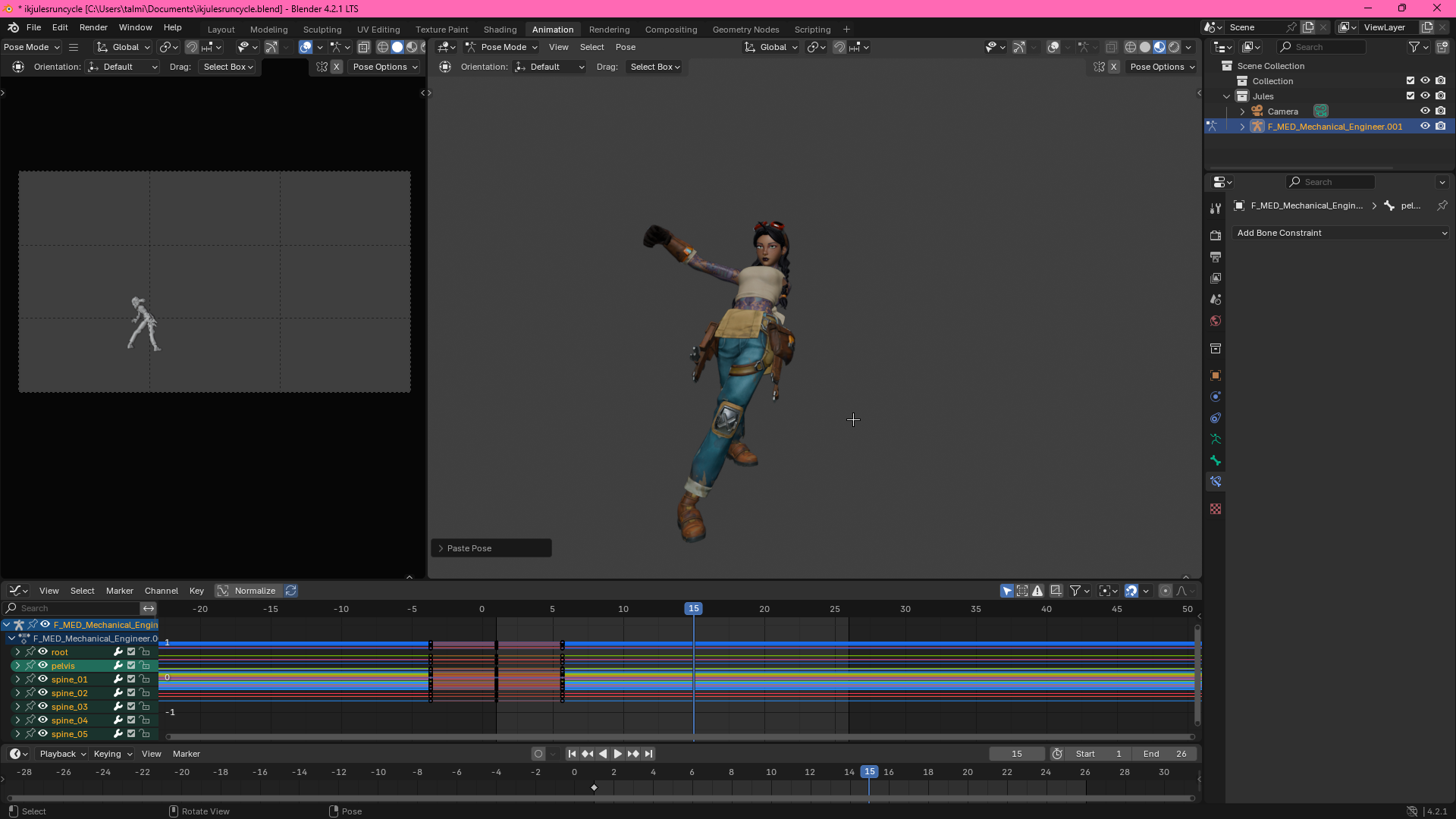Switch to the Shading workspace tab
This screenshot has height=819, width=1456.
tap(500, 30)
